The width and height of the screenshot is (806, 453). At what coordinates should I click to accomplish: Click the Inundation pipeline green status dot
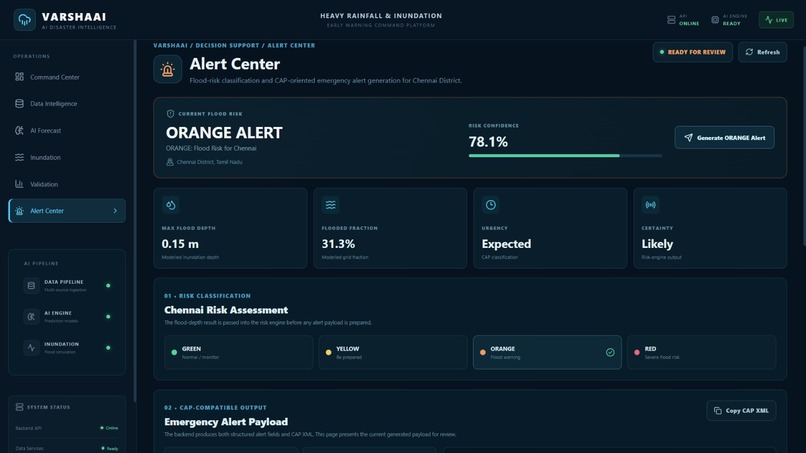pyautogui.click(x=108, y=348)
